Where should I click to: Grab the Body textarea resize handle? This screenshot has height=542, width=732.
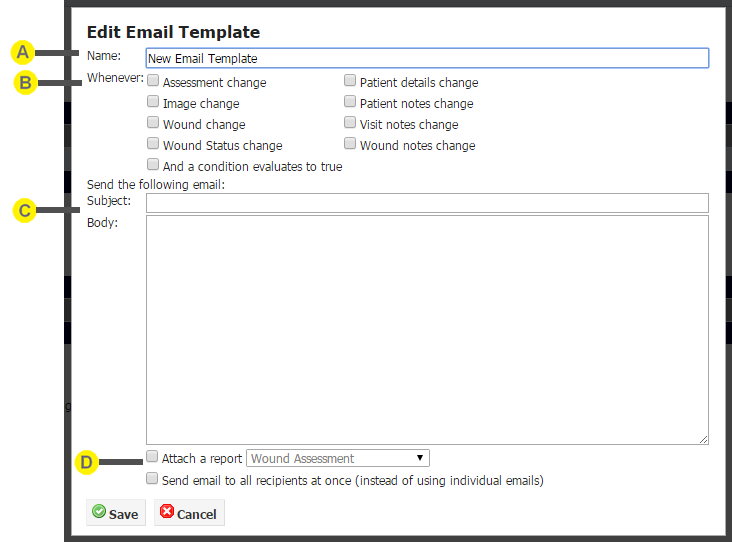point(704,439)
